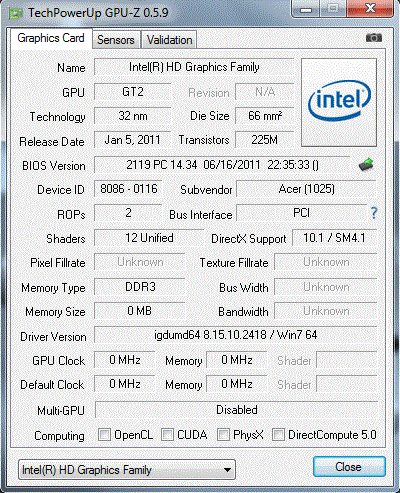The height and width of the screenshot is (493, 400).
Task: Click the Close button
Action: (x=349, y=467)
